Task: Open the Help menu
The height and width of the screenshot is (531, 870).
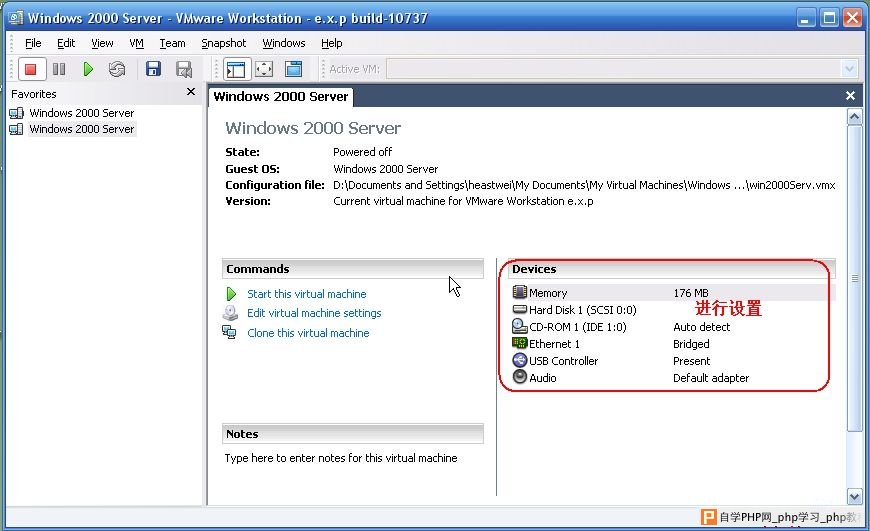Action: click(331, 43)
